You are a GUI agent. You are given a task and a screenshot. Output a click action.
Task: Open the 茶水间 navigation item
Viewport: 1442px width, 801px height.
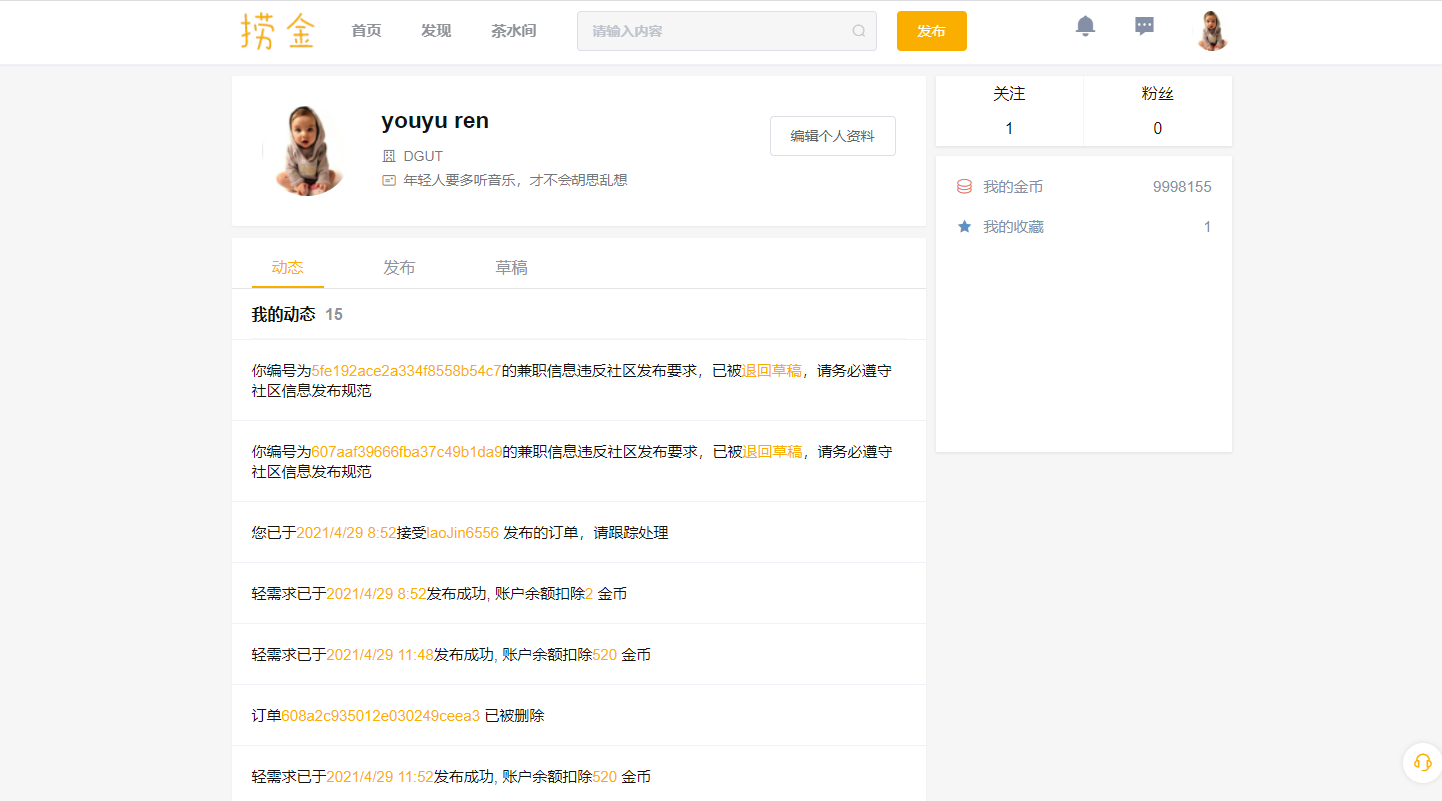513,31
